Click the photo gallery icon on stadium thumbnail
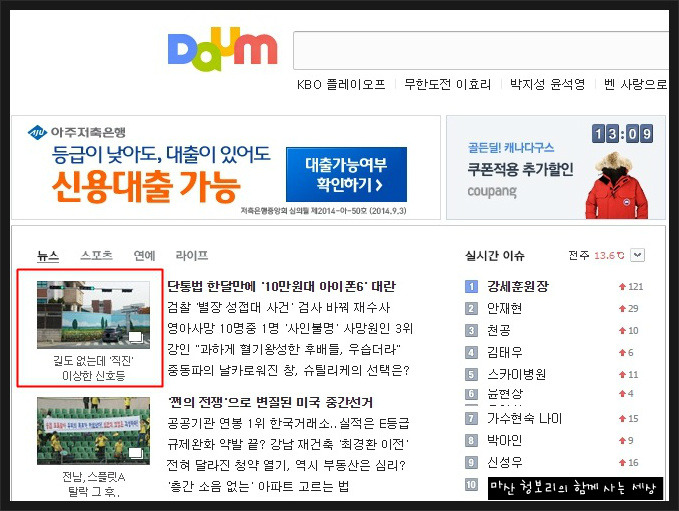Image resolution: width=679 pixels, height=511 pixels. coord(136,453)
